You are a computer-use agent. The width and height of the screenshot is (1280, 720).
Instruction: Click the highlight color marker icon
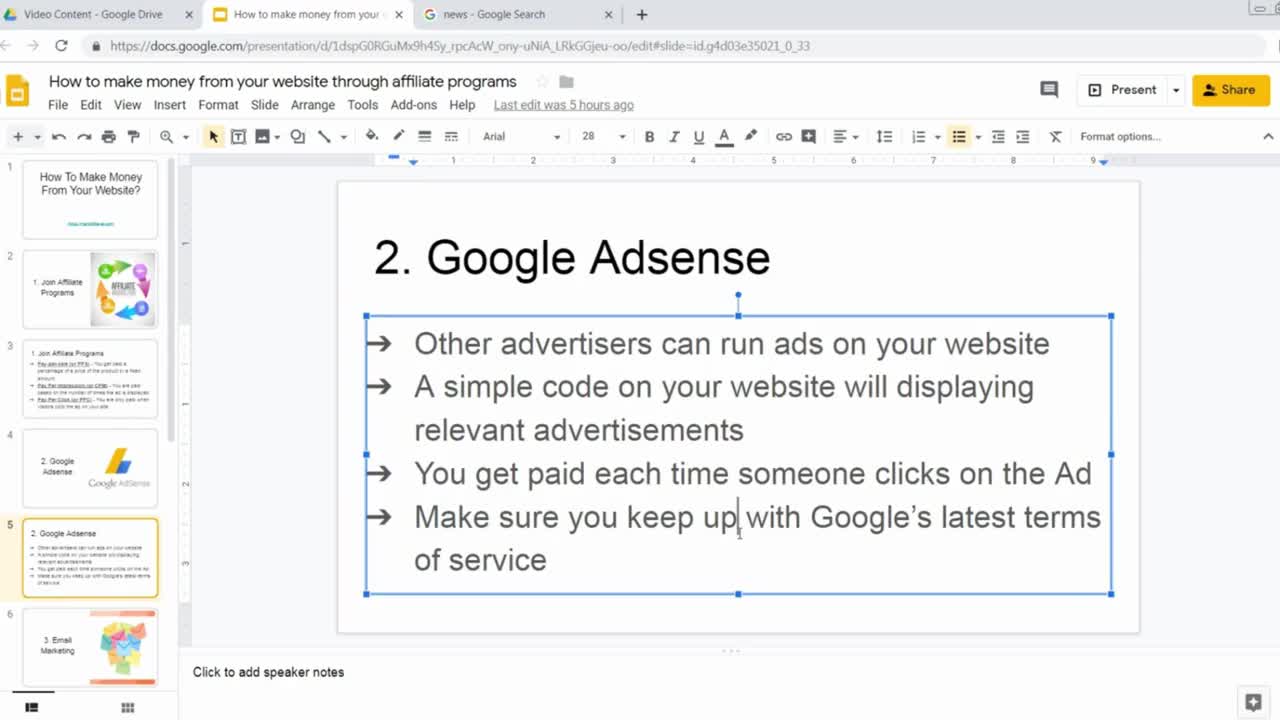[x=750, y=136]
